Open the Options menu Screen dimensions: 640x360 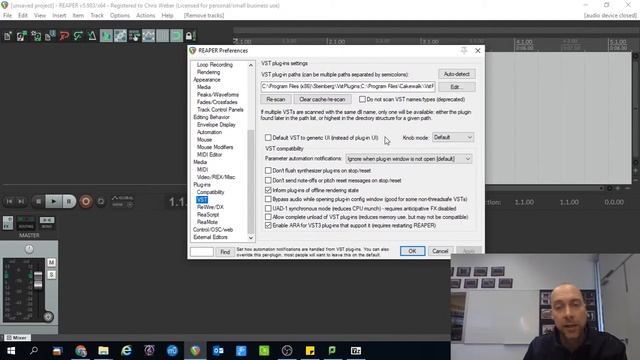click(x=120, y=16)
